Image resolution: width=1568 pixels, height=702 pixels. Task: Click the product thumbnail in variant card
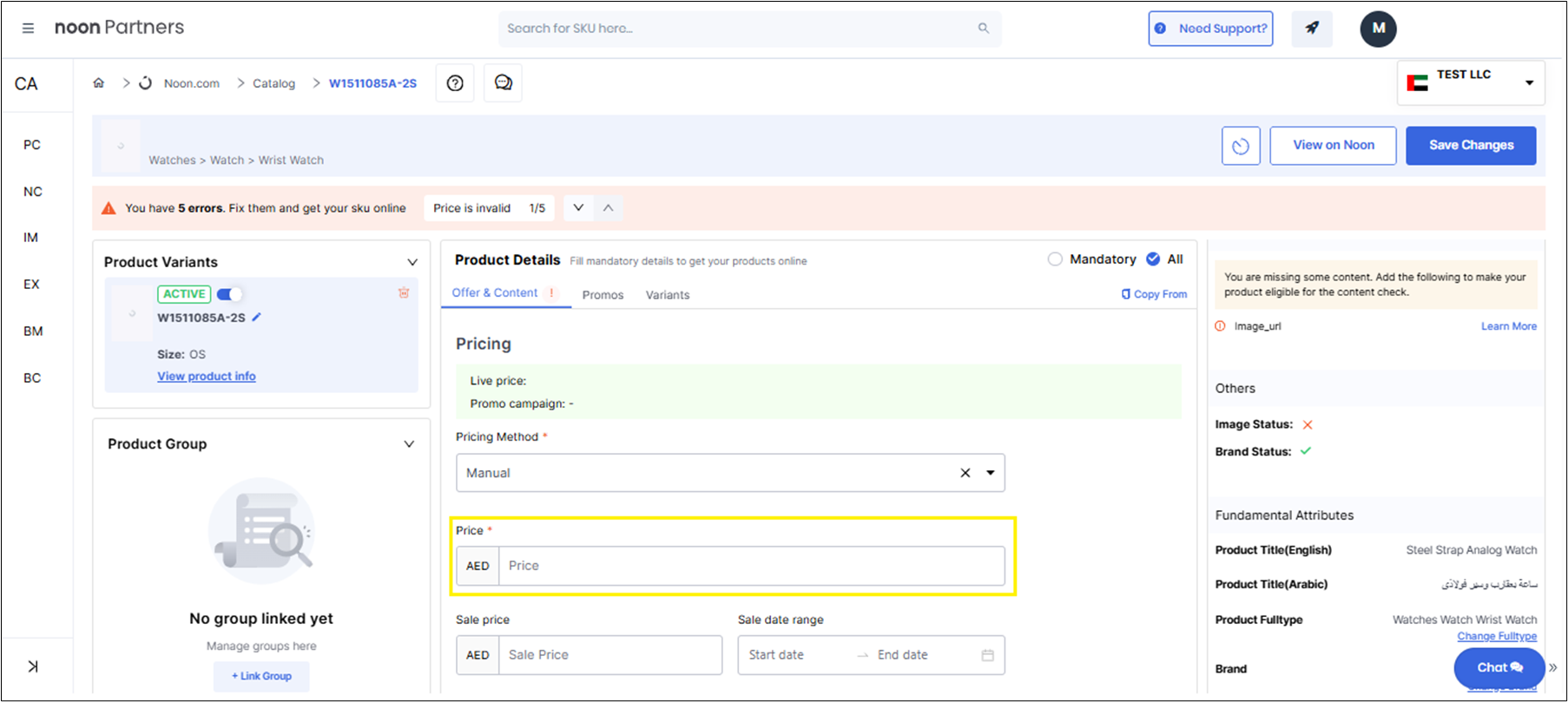132,313
